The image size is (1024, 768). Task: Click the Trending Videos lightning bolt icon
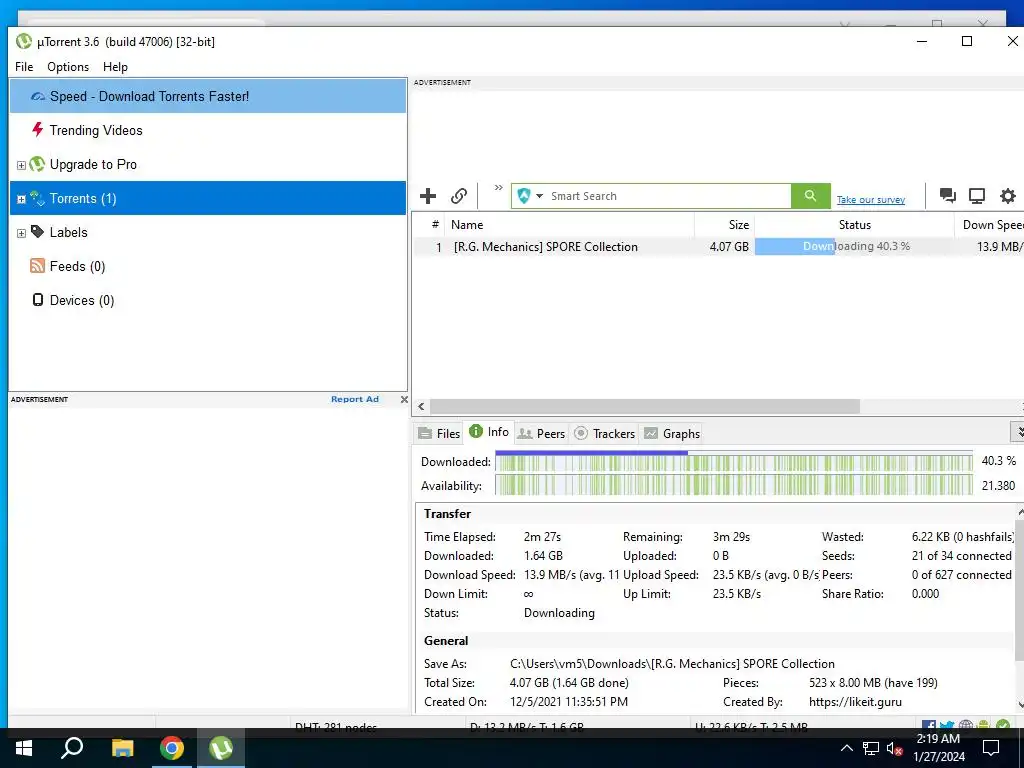coord(38,129)
